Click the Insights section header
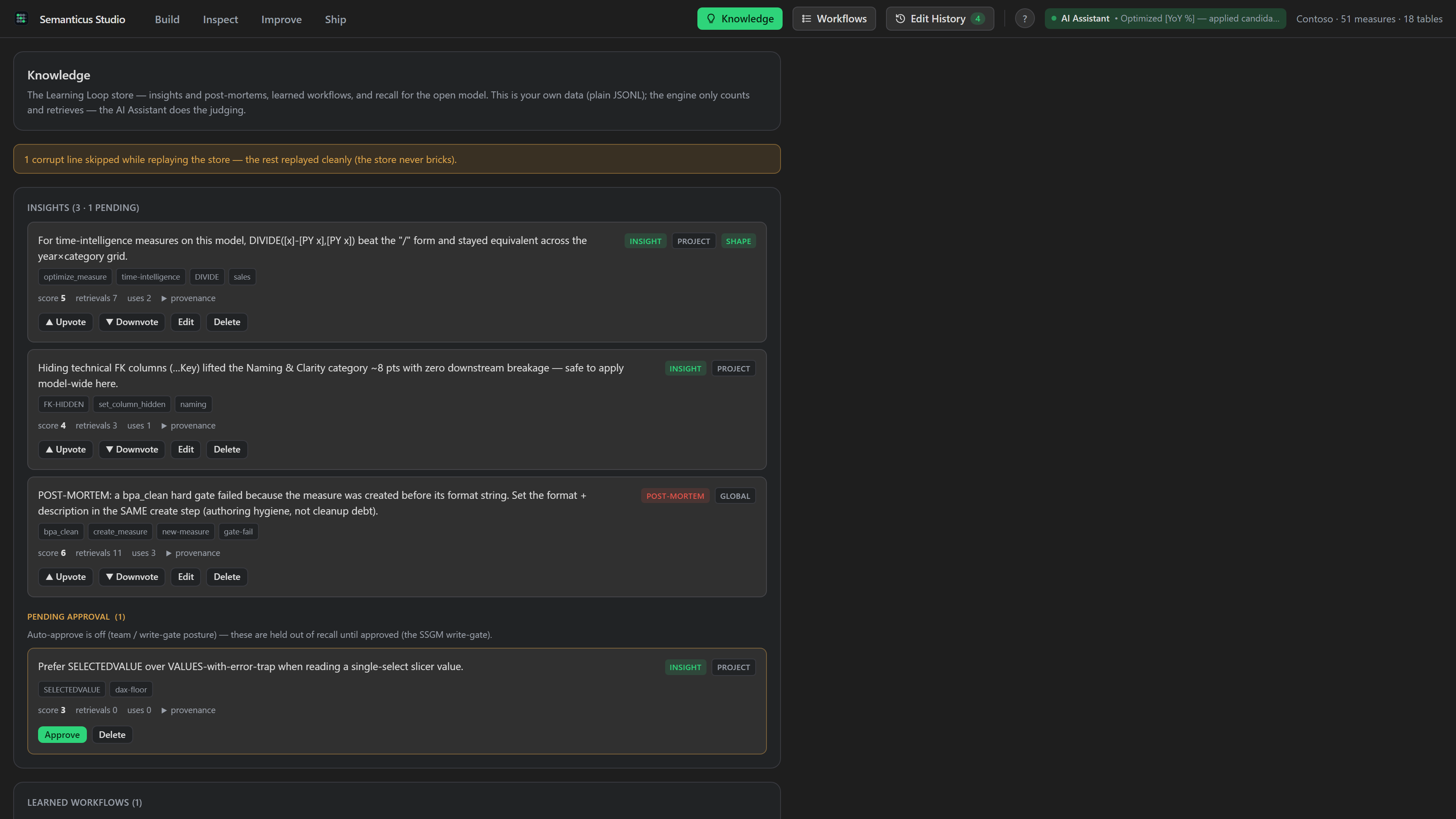1456x819 pixels. (83, 207)
